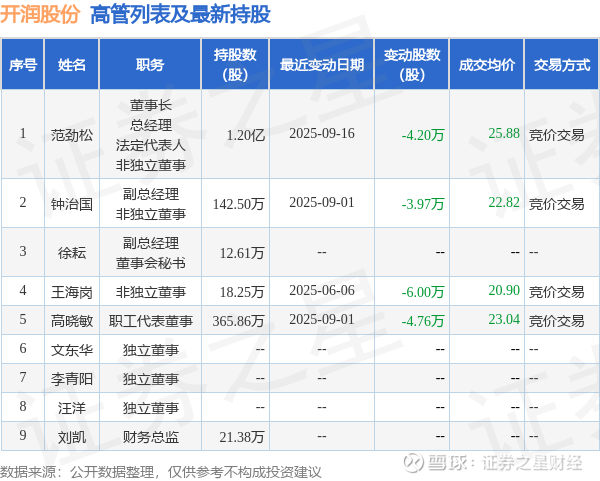Click the average price 20.90
This screenshot has height=481, width=600.
coord(504,290)
